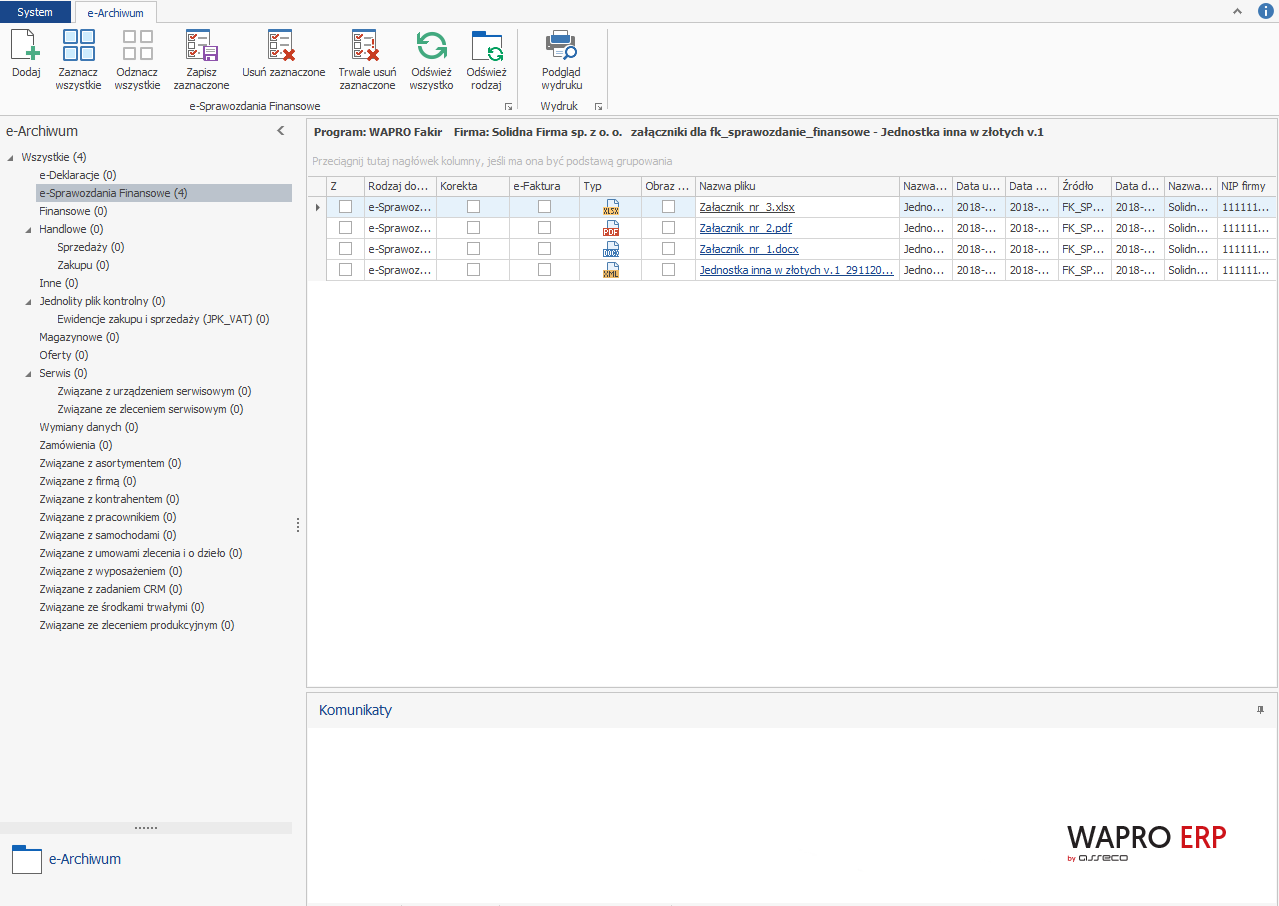Tick the Z checkbox for Załącznik_nr_1.docx
Screen dimensions: 1279x906
point(346,249)
